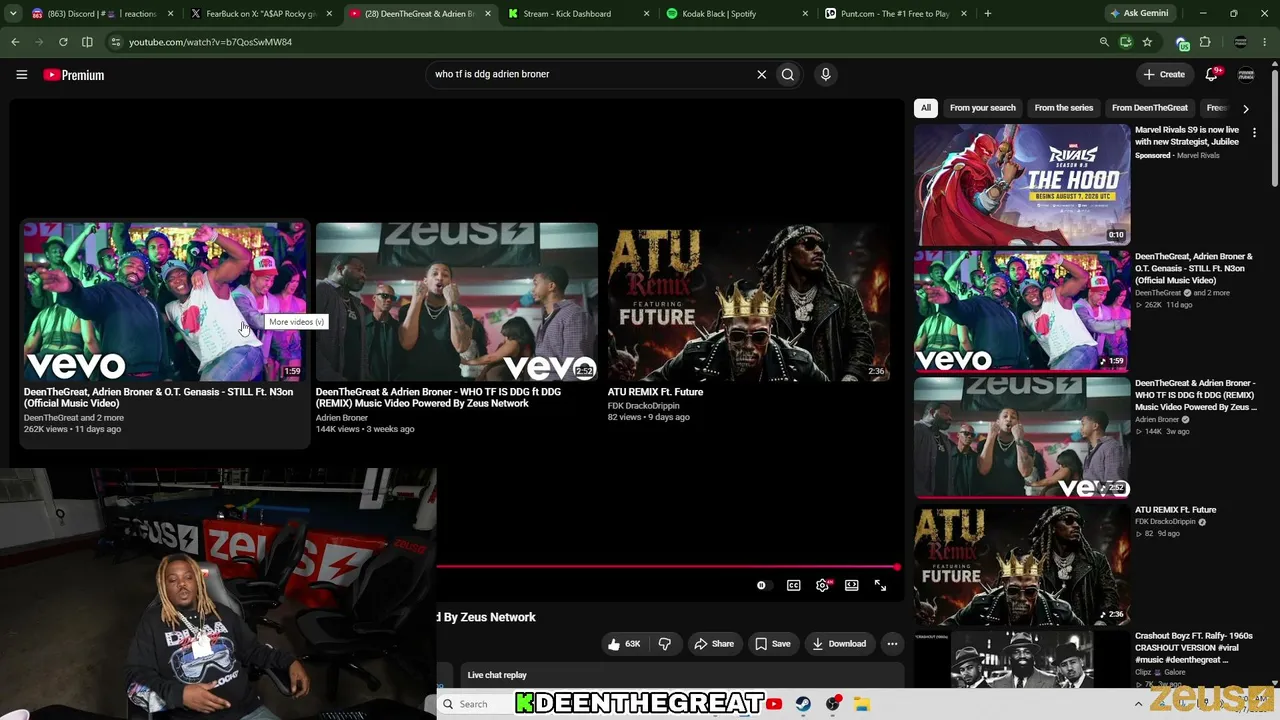The image size is (1280, 720).
Task: Select the All filter chip
Action: point(926,108)
